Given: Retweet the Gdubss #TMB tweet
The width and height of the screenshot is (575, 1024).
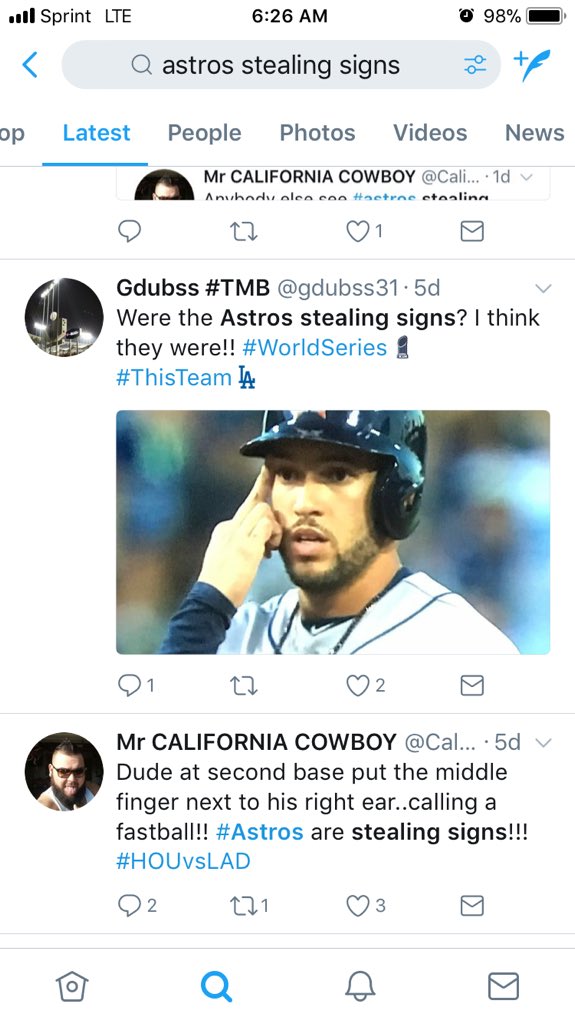Looking at the screenshot, I should [244, 685].
